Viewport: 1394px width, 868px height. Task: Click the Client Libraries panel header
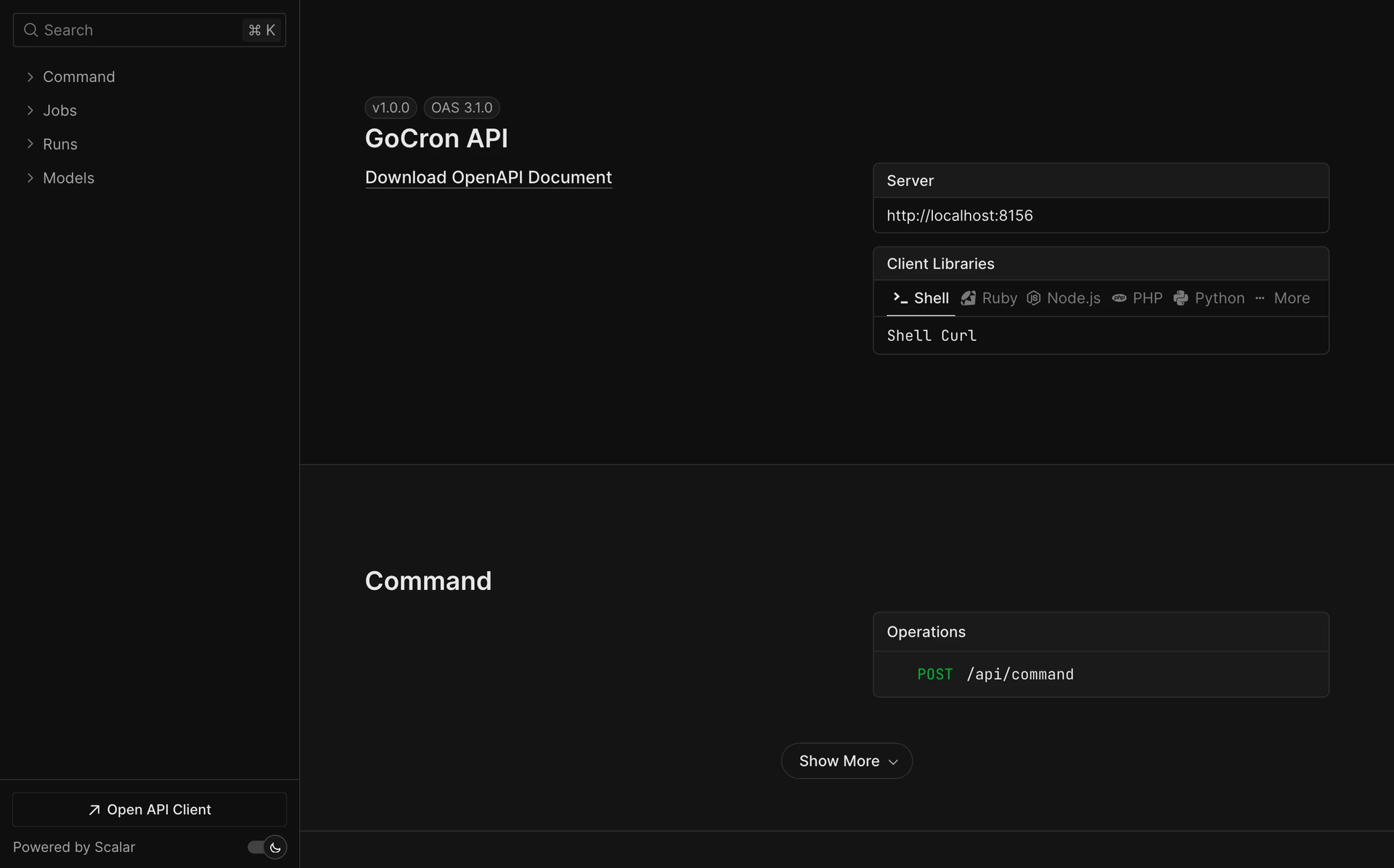click(1101, 263)
